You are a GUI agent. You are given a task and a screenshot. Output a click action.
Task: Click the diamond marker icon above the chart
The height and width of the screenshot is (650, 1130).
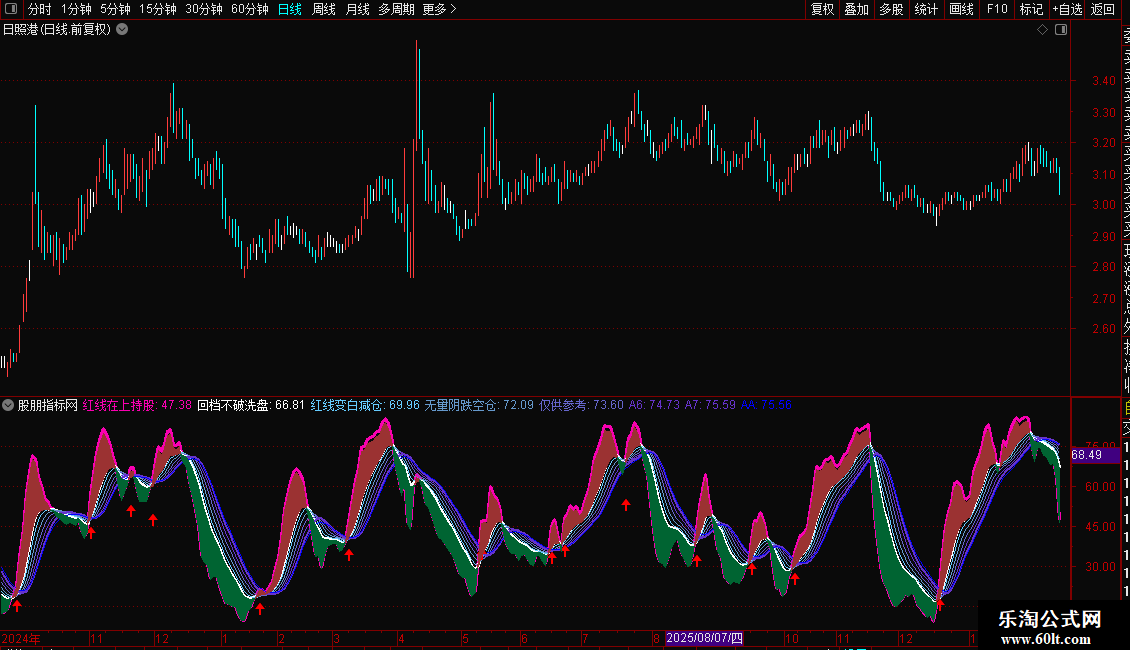pos(1042,30)
